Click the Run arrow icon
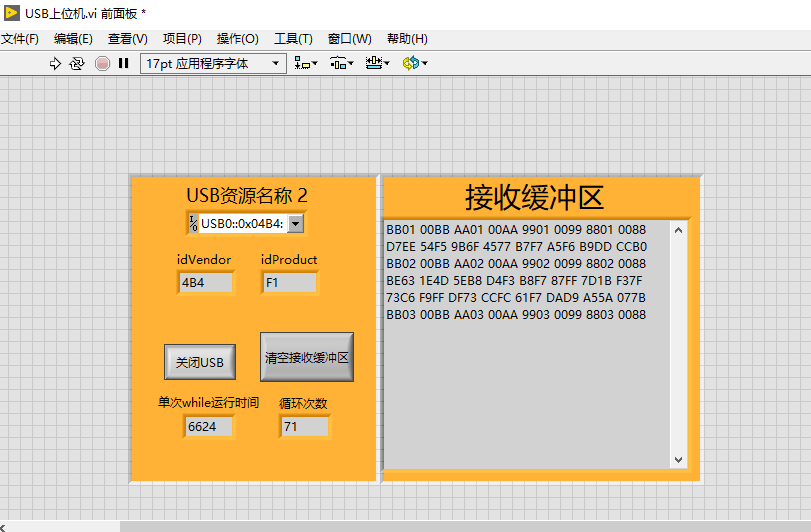The image size is (811, 532). pyautogui.click(x=55, y=64)
